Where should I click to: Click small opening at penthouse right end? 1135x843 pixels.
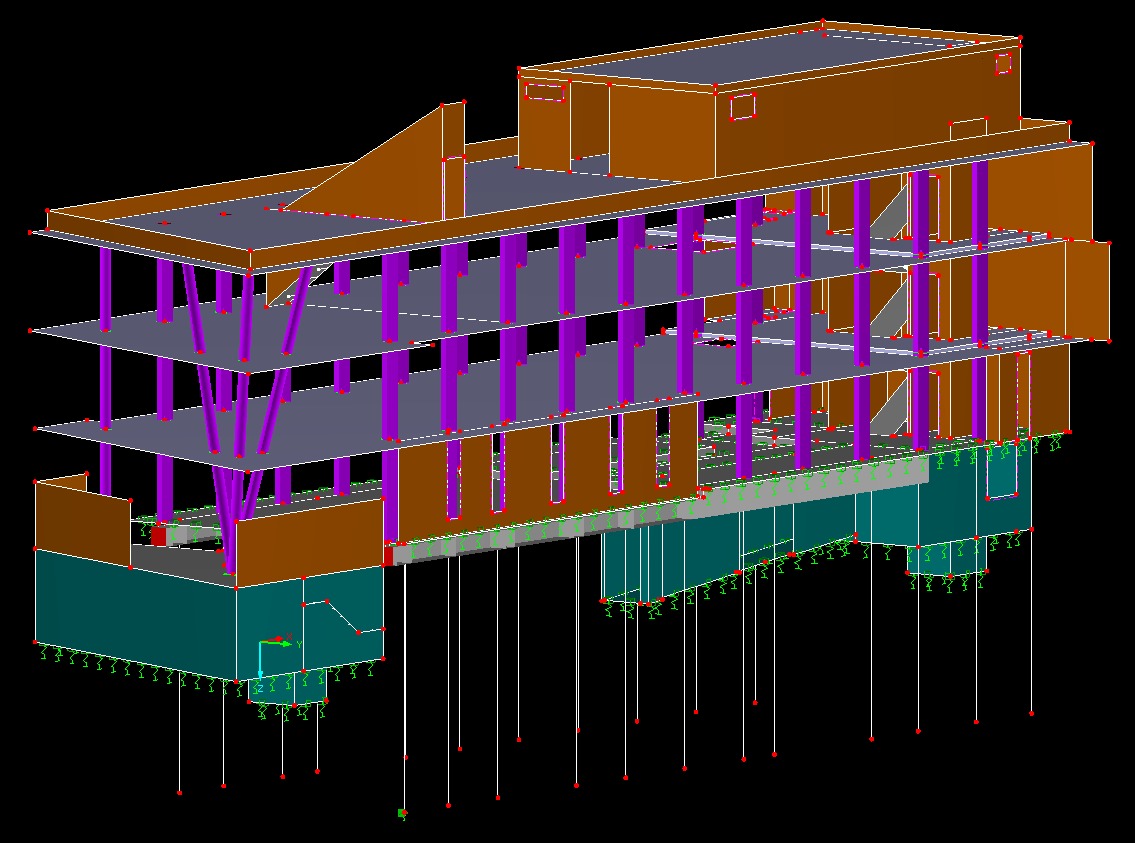tap(1003, 63)
